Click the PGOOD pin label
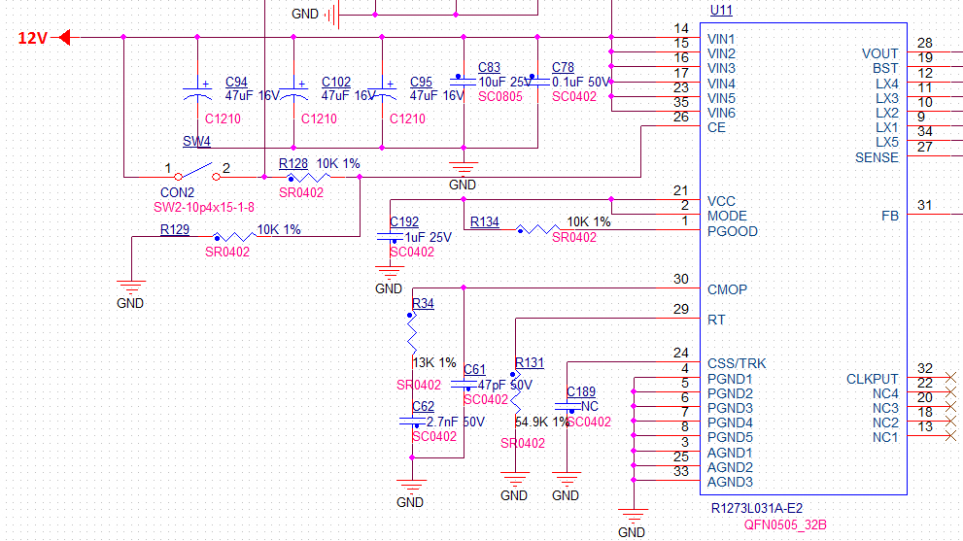 [732, 232]
